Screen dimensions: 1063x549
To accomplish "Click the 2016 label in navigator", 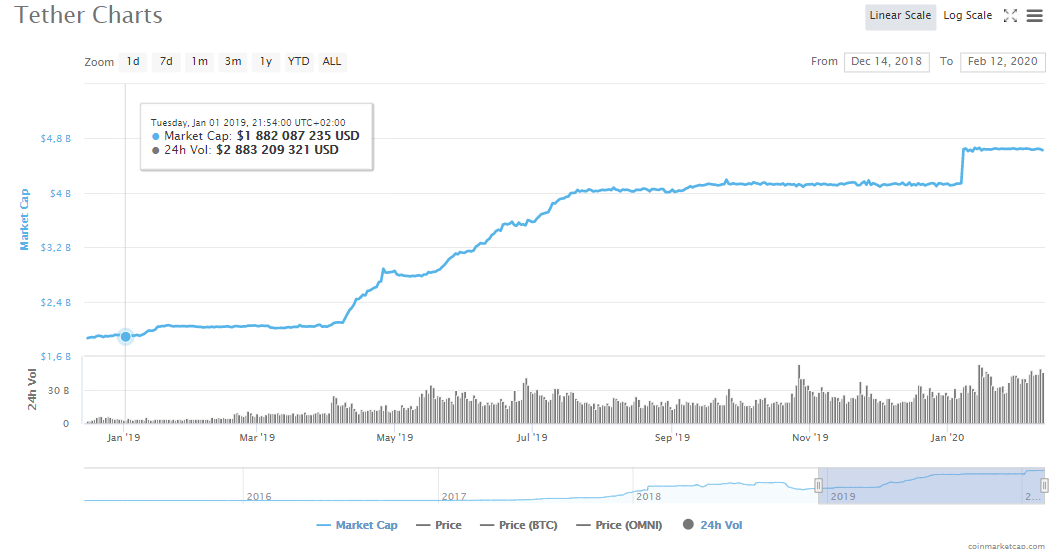I will pyautogui.click(x=259, y=497).
